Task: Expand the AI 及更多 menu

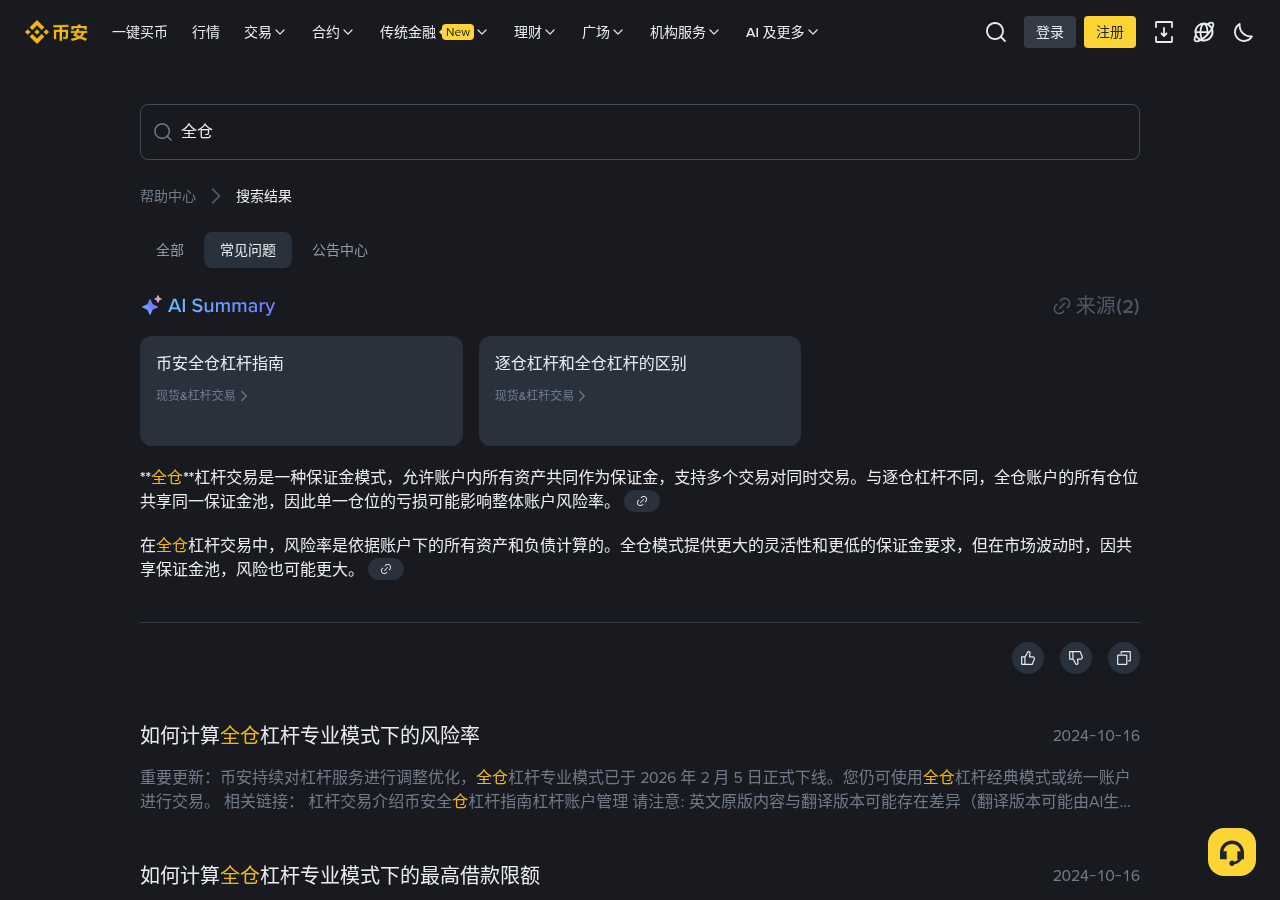Action: 782,32
